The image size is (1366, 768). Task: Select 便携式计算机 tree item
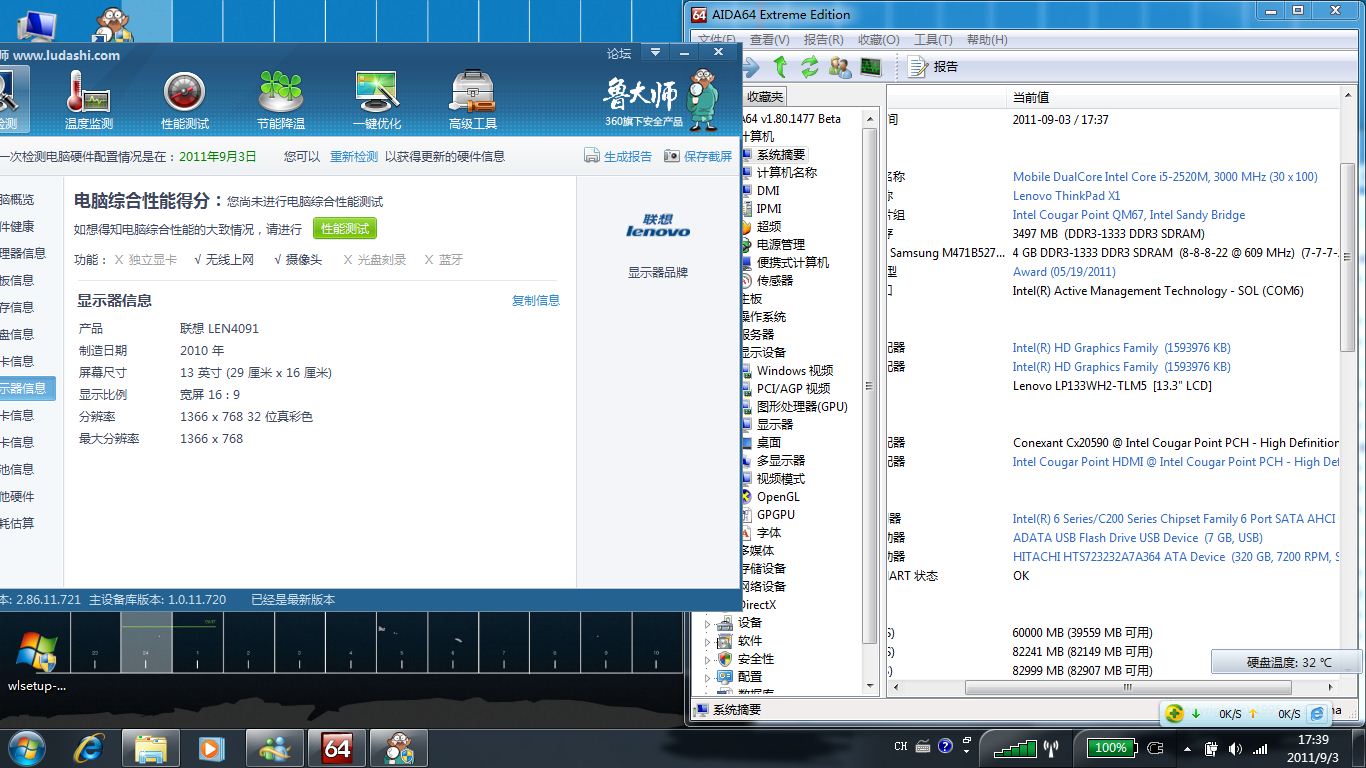pyautogui.click(x=792, y=263)
